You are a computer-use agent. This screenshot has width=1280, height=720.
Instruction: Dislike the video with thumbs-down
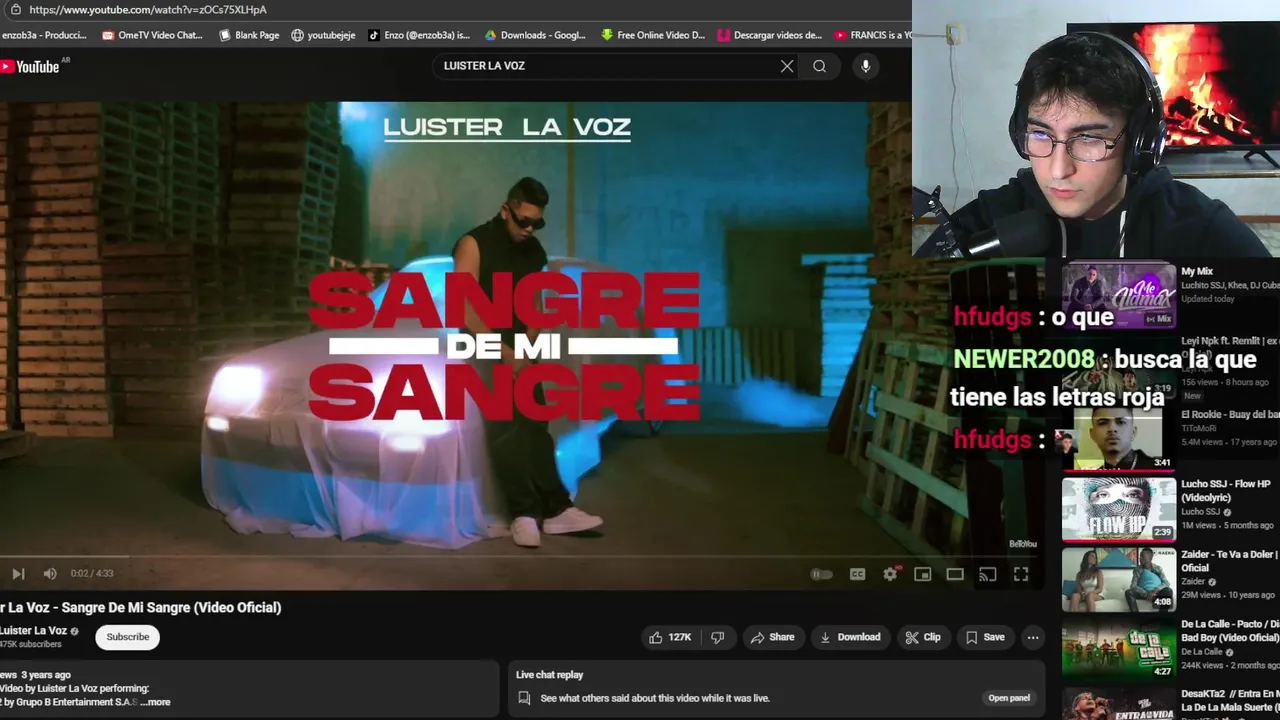pyautogui.click(x=718, y=637)
